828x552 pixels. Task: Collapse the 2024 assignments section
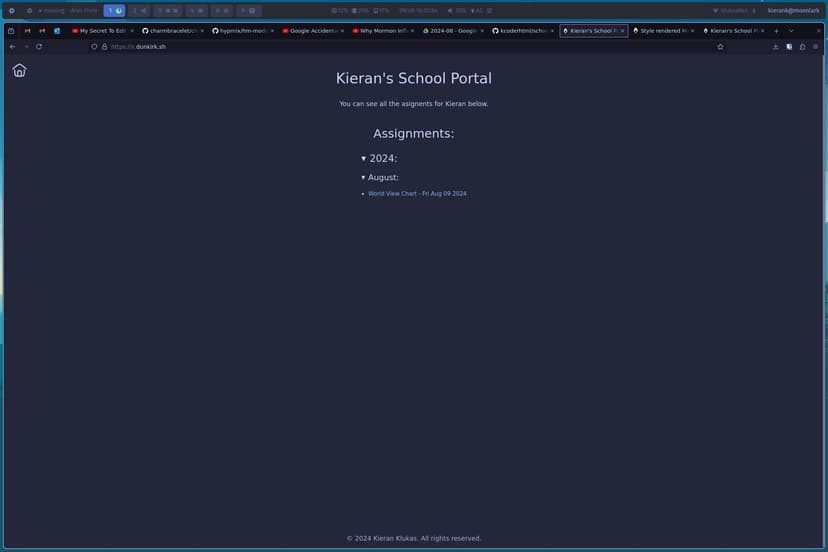(x=364, y=159)
